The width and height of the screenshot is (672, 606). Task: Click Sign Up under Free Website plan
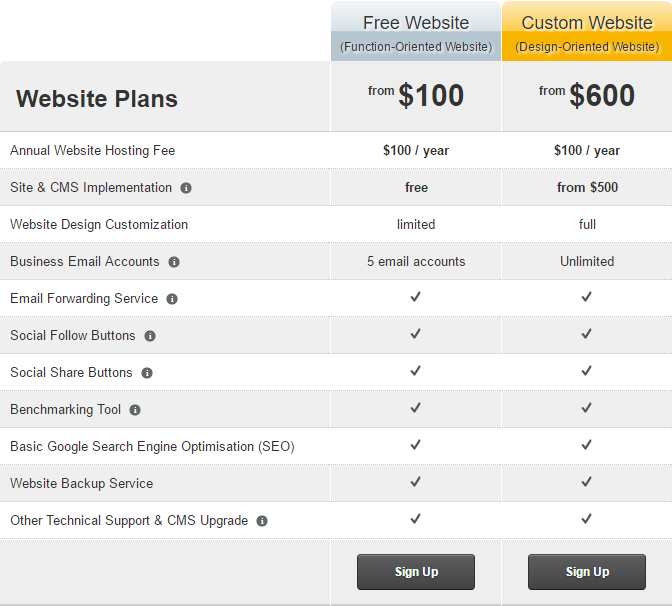416,572
